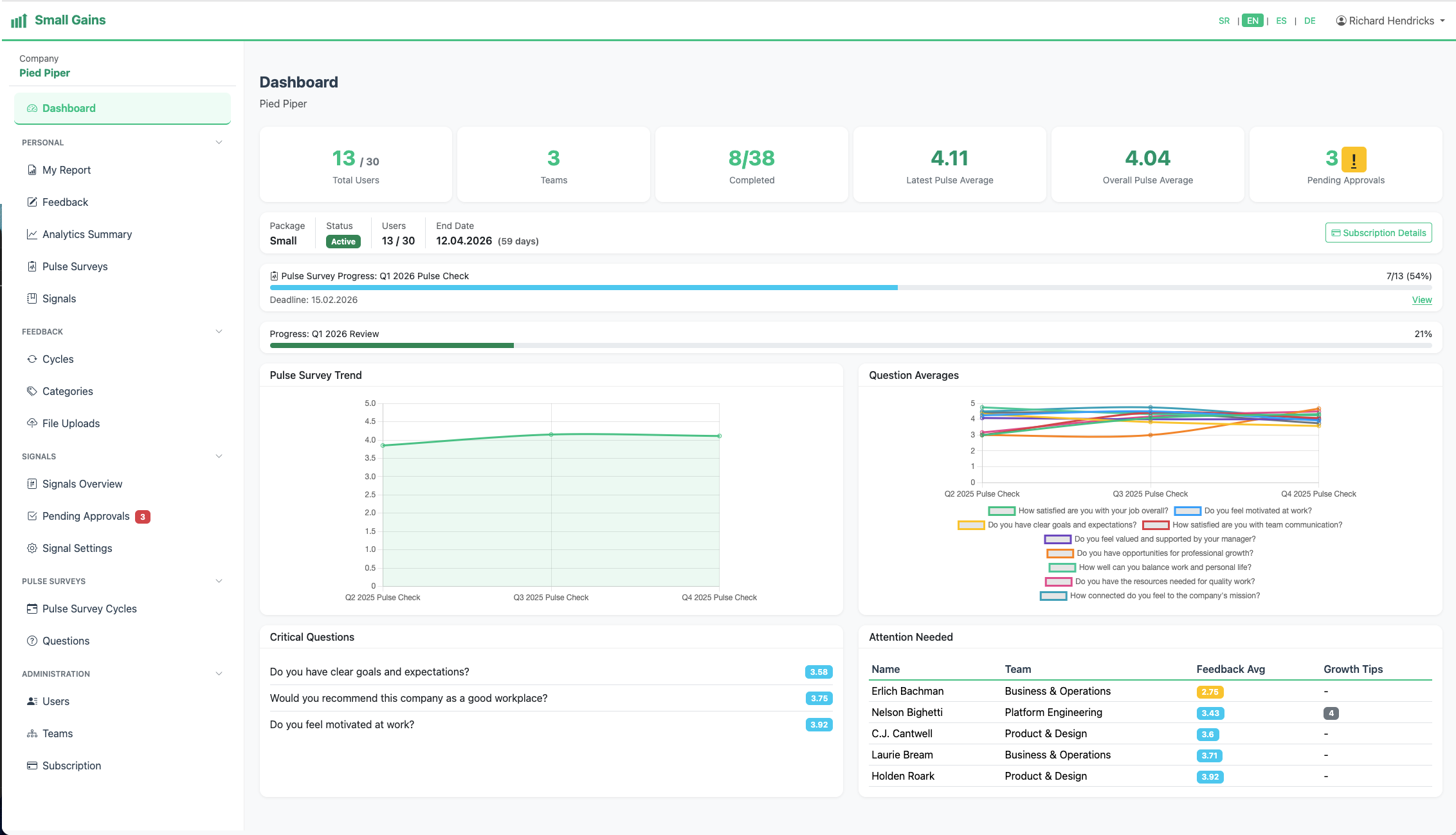Click the Q1 2026 Review progress bar

[x=851, y=345]
